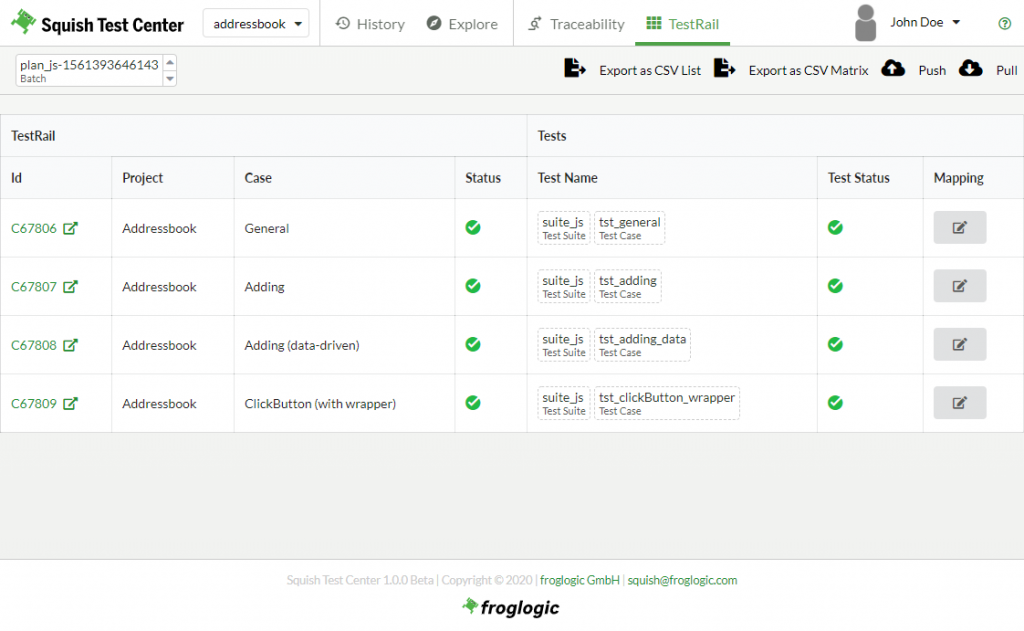Click the Export as CSV List icon
The height and width of the screenshot is (631, 1024).
click(575, 69)
